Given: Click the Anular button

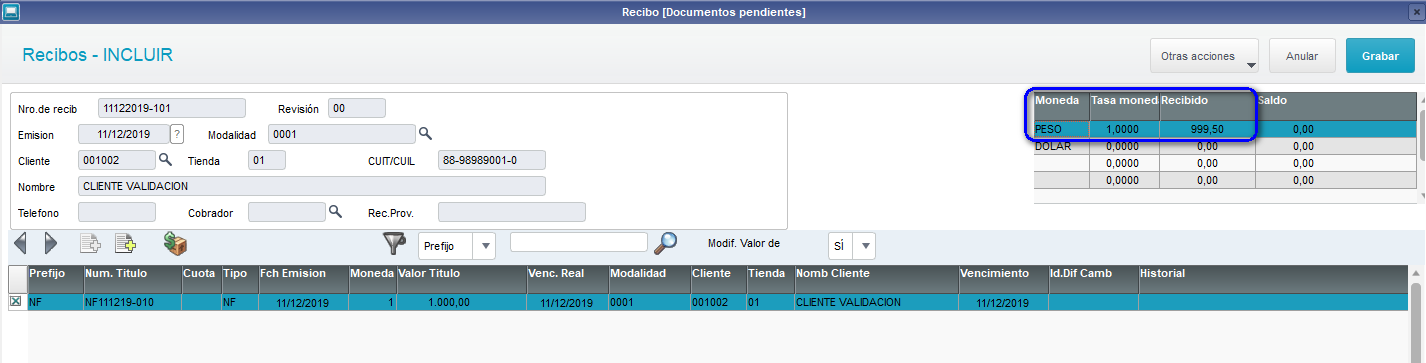Looking at the screenshot, I should (x=1302, y=56).
